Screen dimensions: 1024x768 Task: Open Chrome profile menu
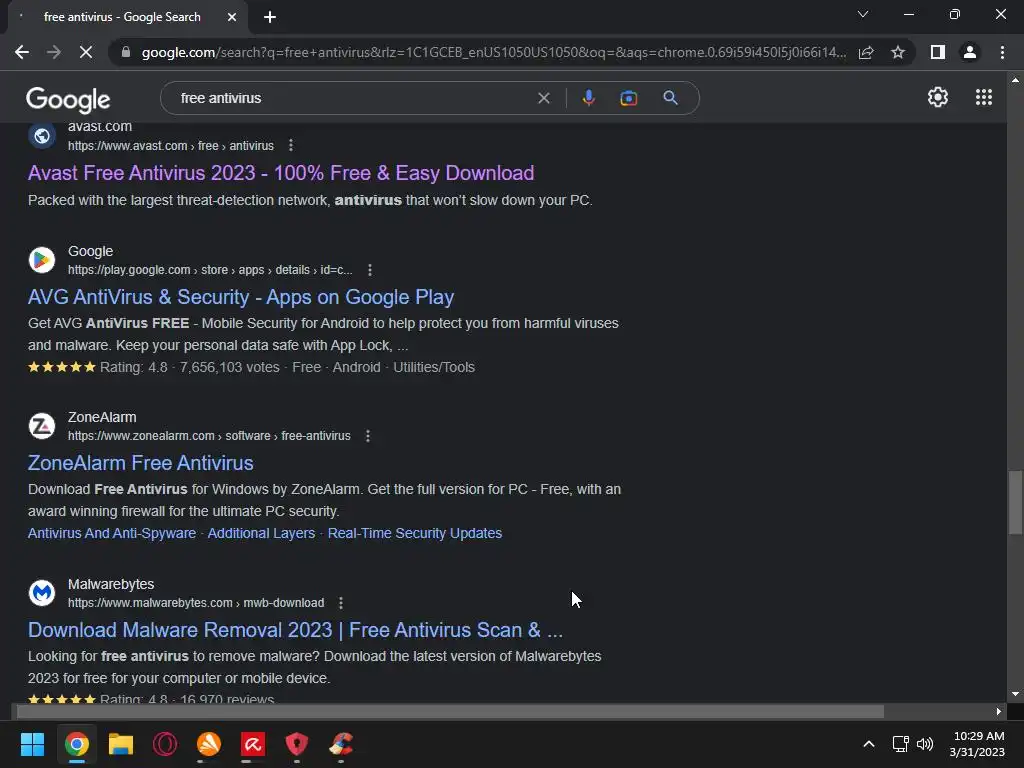[970, 52]
